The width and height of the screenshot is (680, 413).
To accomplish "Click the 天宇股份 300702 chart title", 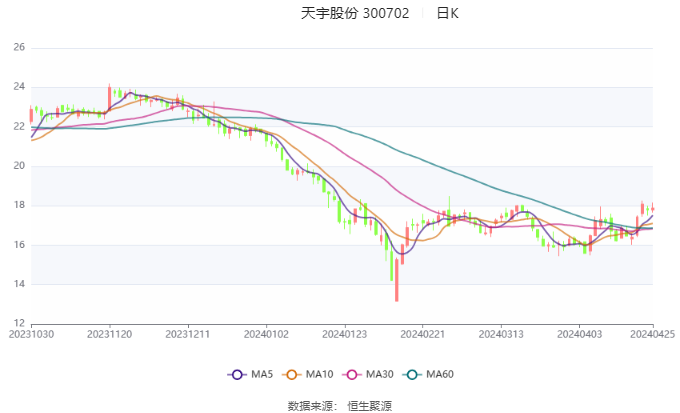I will [355, 14].
